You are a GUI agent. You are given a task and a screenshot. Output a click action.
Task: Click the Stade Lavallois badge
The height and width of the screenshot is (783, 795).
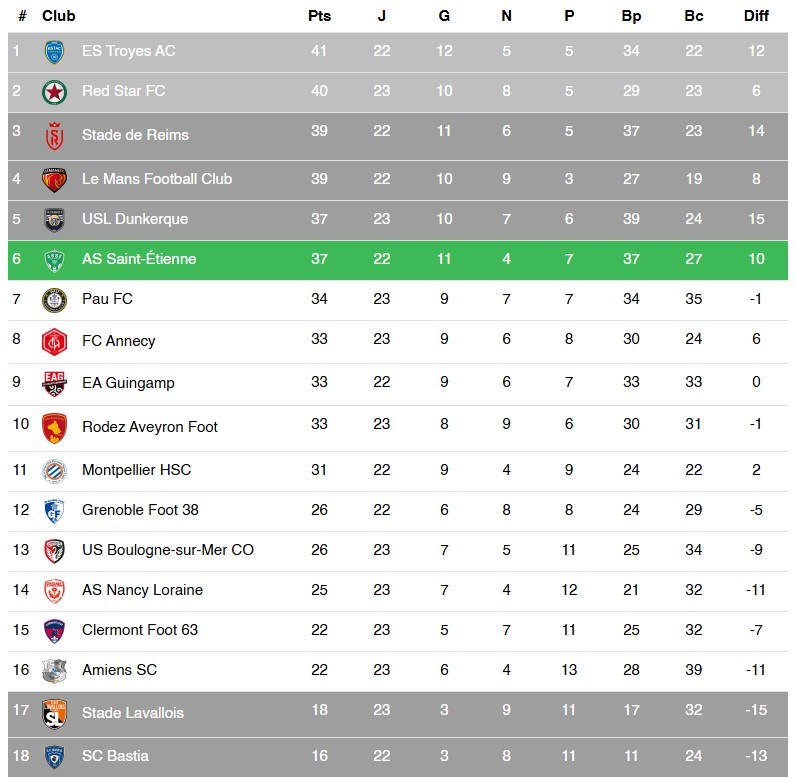tap(54, 713)
